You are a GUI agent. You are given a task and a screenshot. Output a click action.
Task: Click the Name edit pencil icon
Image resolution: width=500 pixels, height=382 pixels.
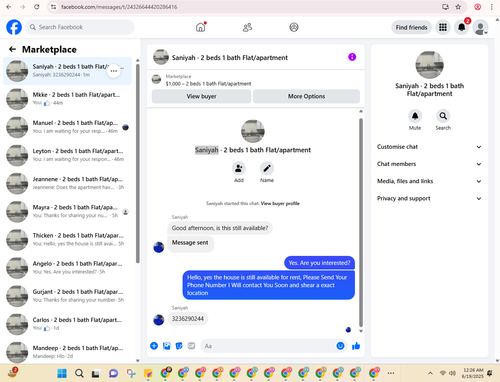(267, 168)
